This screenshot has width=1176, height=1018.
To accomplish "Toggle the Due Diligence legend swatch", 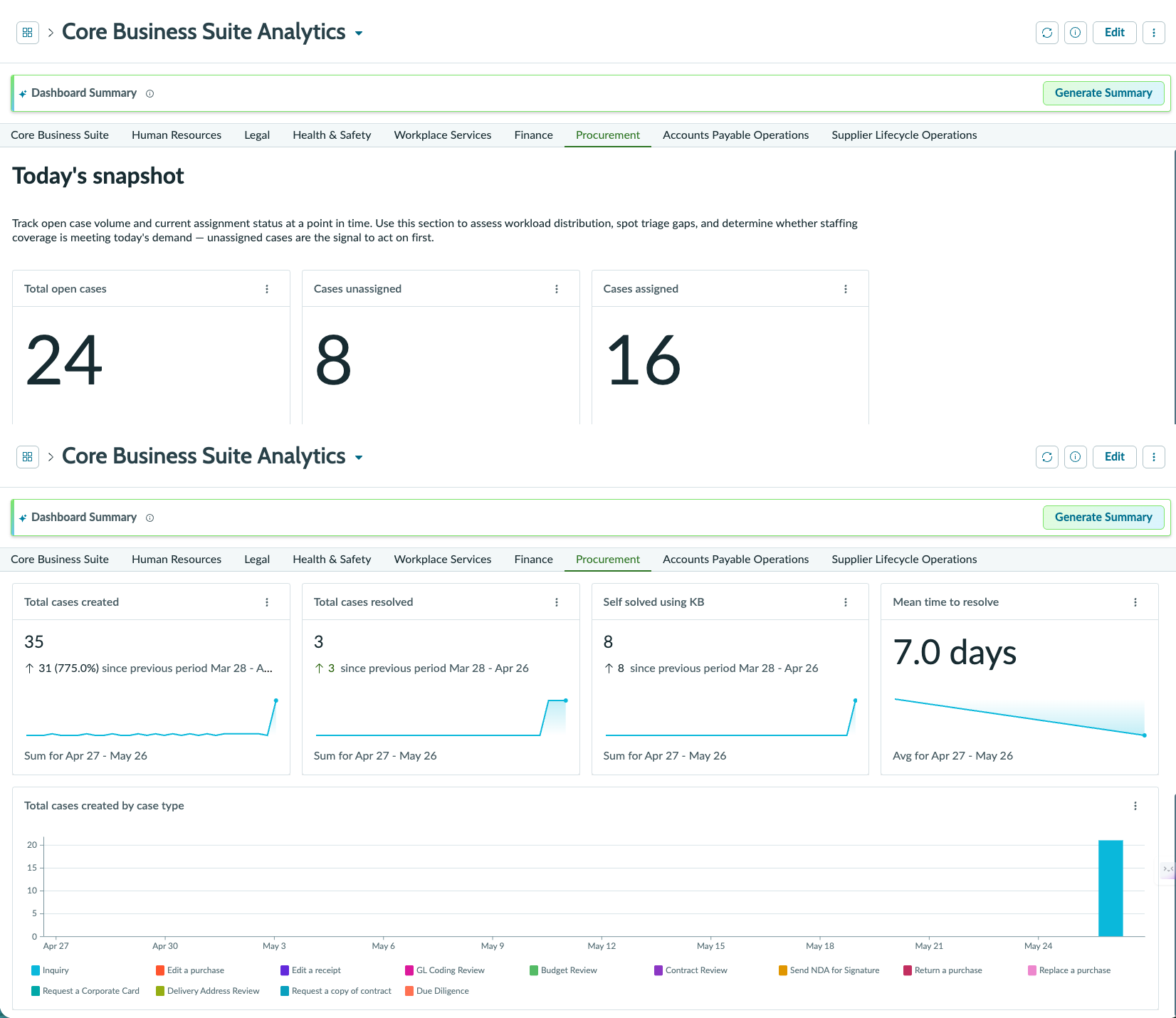I will (x=409, y=991).
